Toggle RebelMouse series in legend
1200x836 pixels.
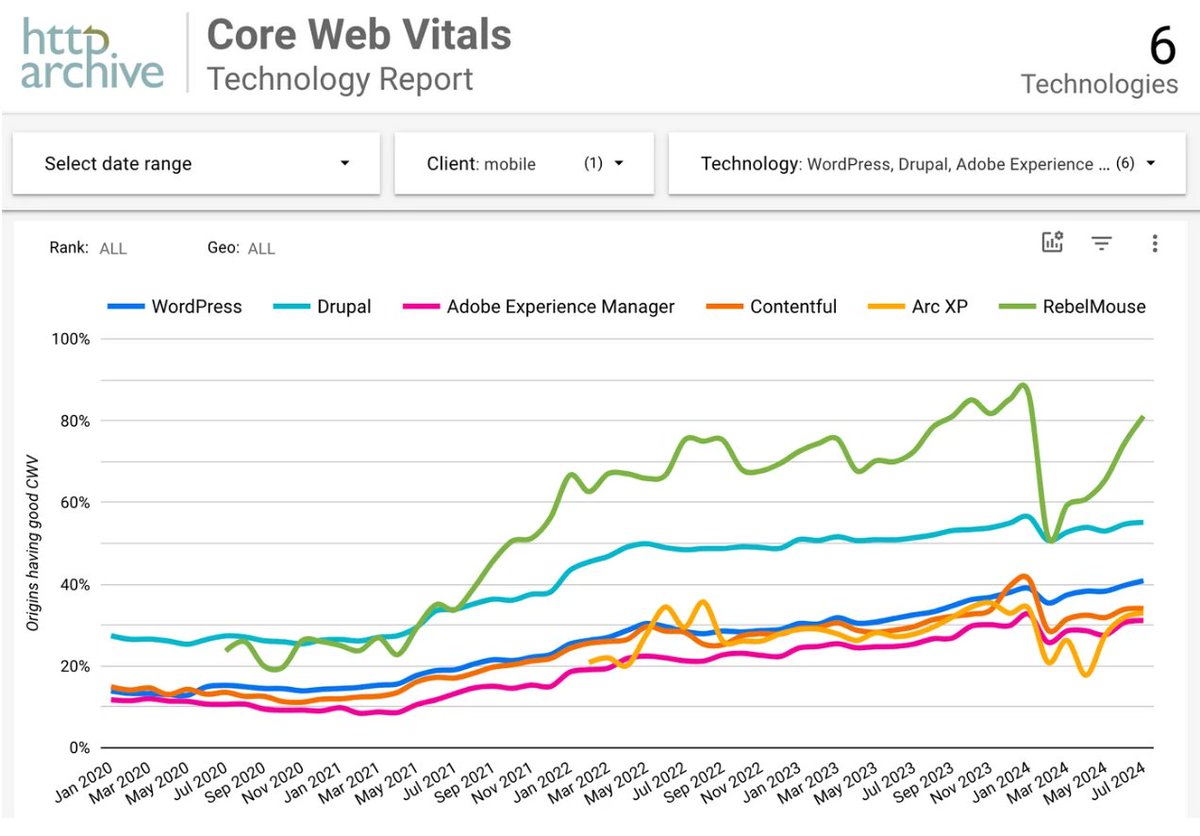click(1072, 307)
